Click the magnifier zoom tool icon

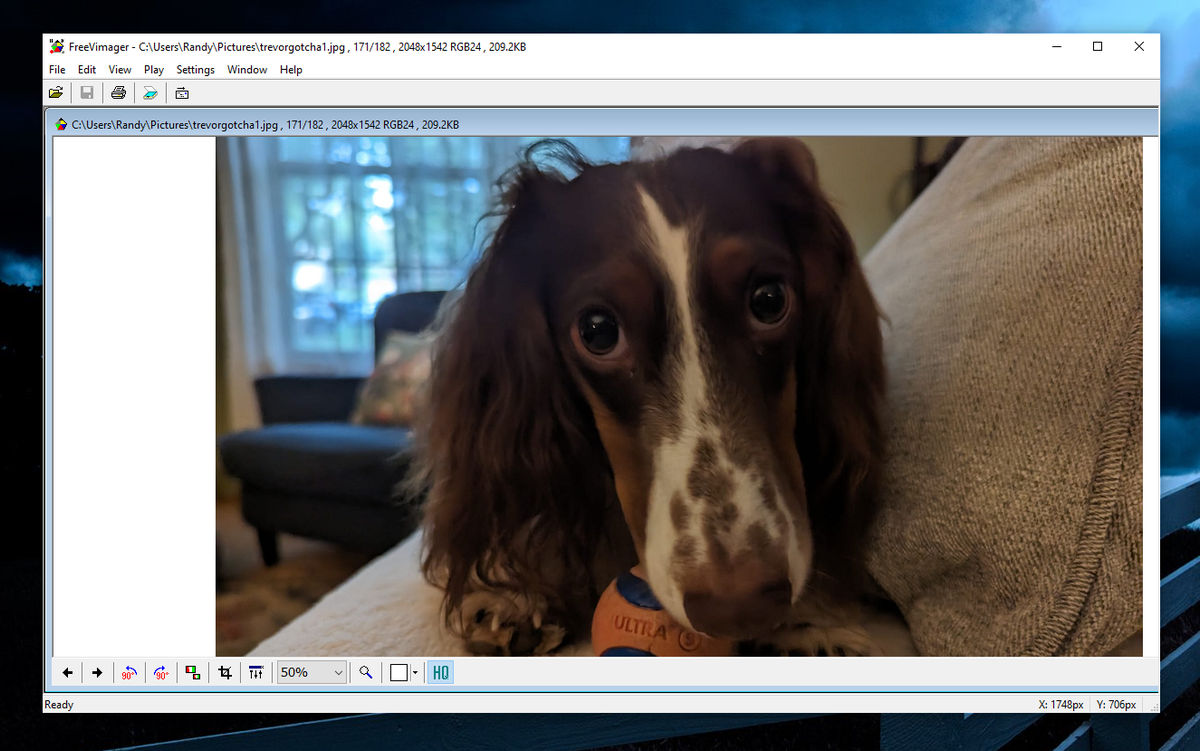click(366, 673)
